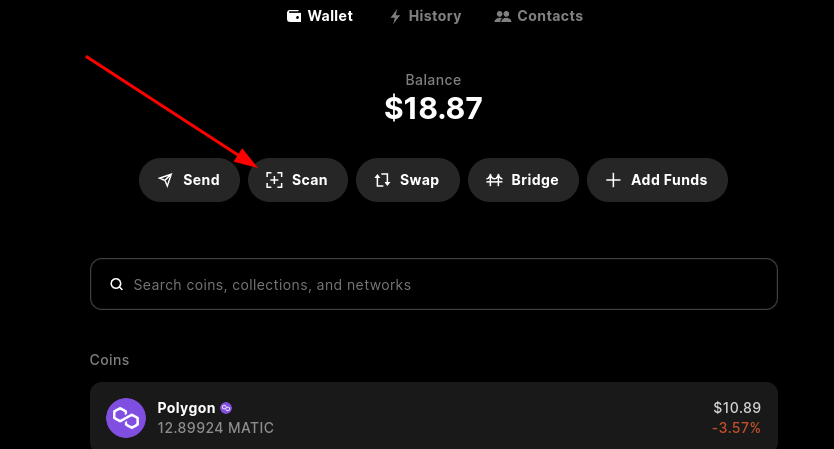This screenshot has height=449, width=834.
Task: Switch to the History tab
Action: (434, 16)
